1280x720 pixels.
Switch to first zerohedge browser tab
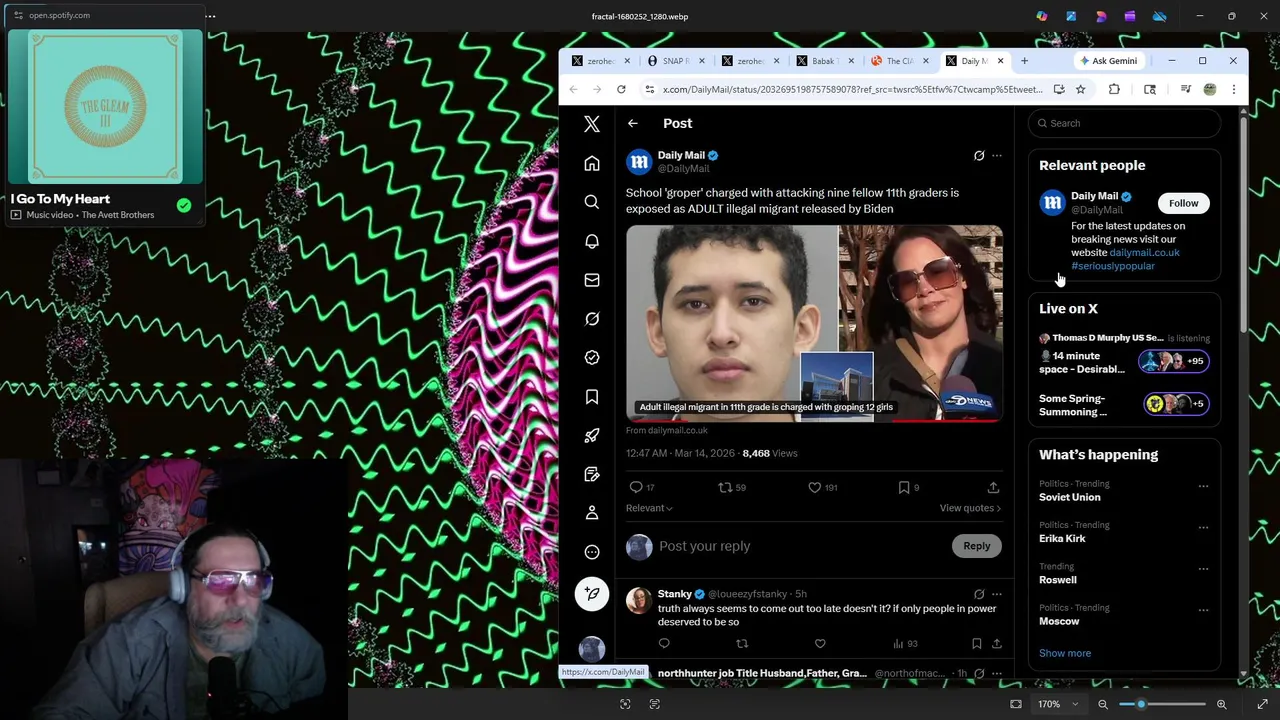pyautogui.click(x=600, y=61)
